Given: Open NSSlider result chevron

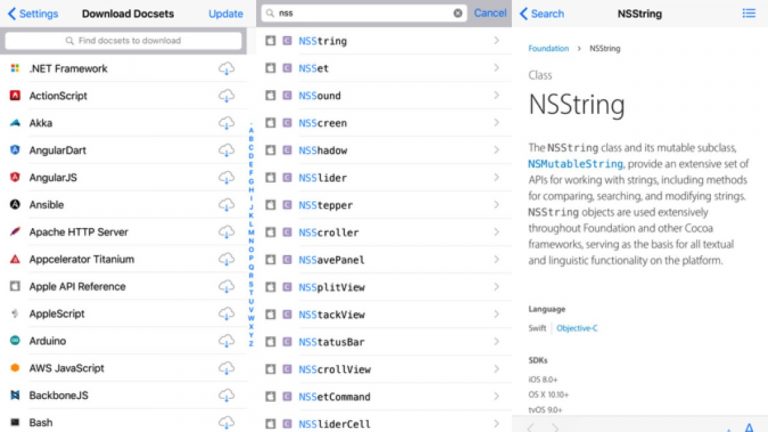Looking at the screenshot, I should [x=497, y=177].
